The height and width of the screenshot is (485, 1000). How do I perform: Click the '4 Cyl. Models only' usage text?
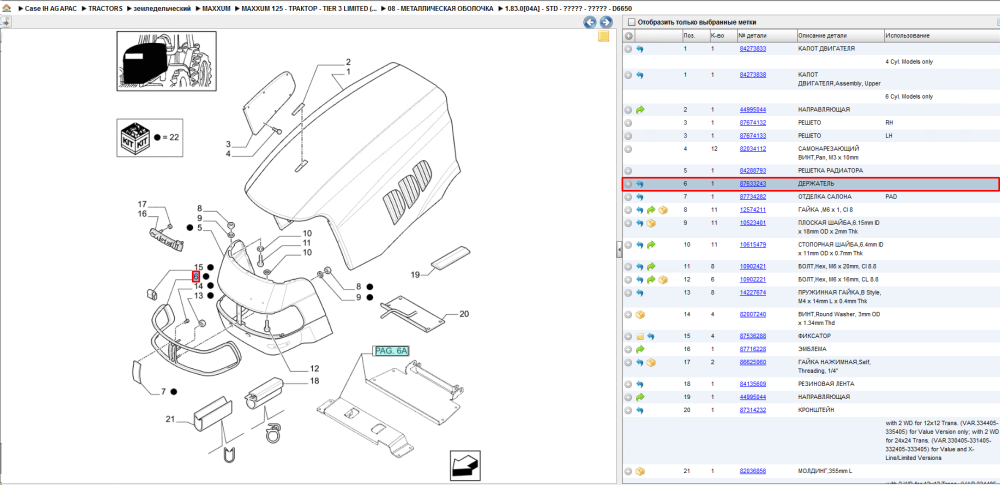909,62
